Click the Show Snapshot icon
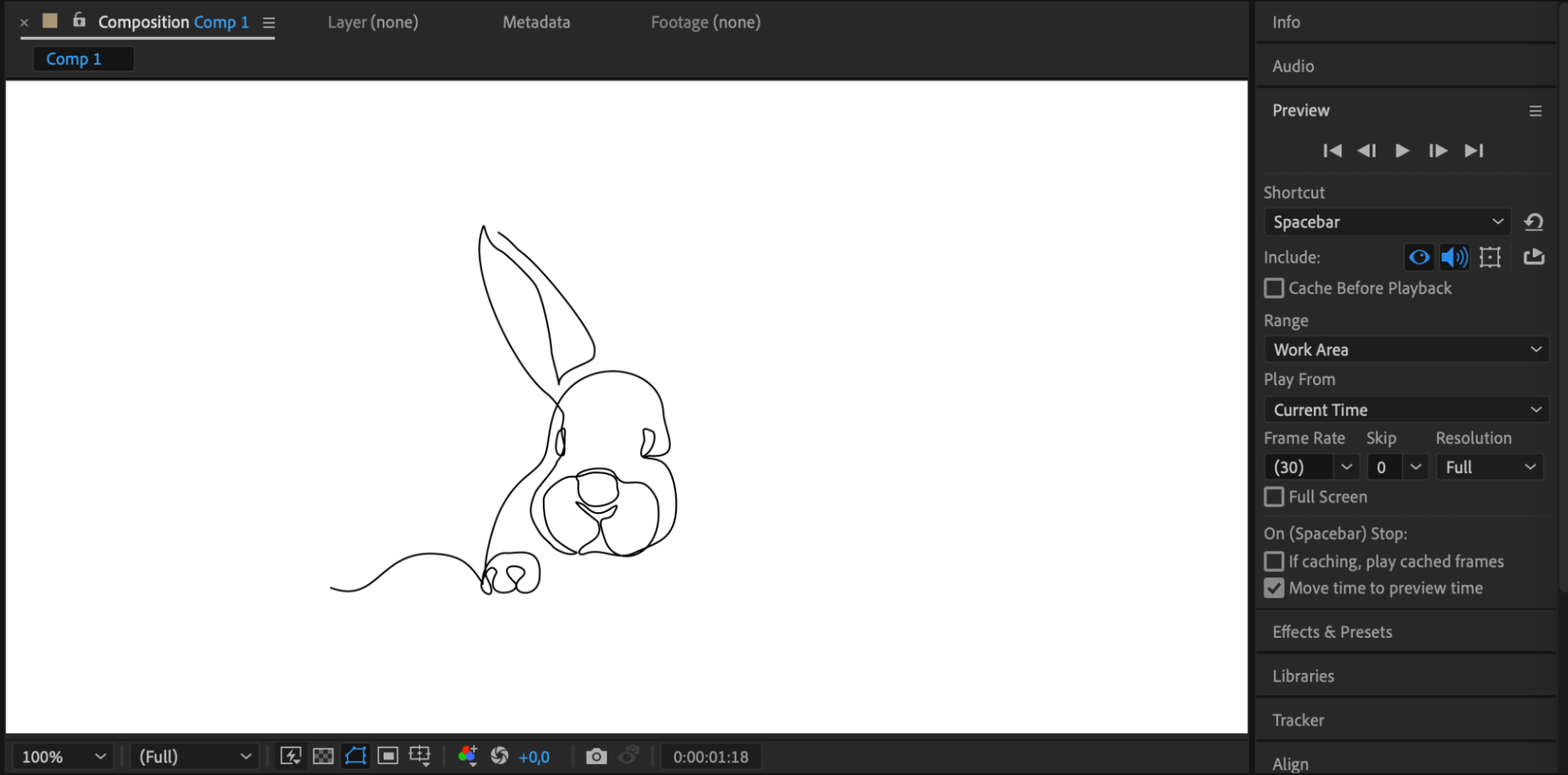Viewport: 1568px width, 775px height. pyautogui.click(x=629, y=755)
